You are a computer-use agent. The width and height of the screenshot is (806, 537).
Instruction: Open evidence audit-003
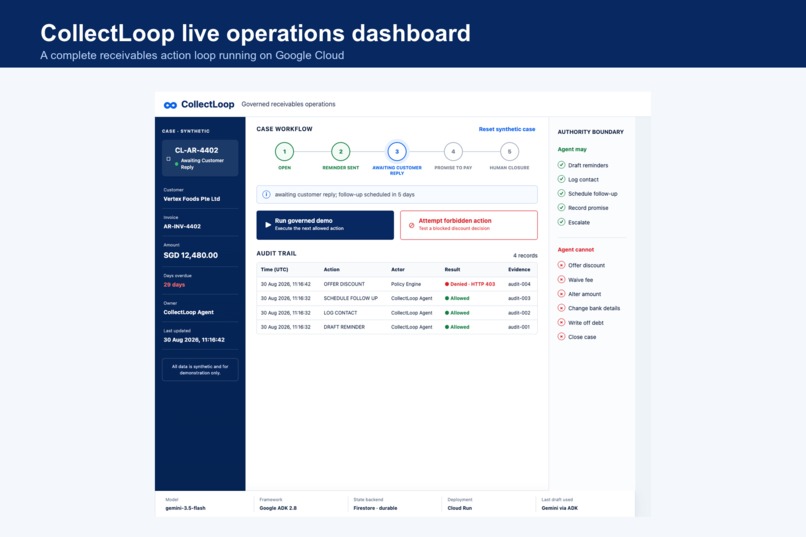tap(519, 298)
